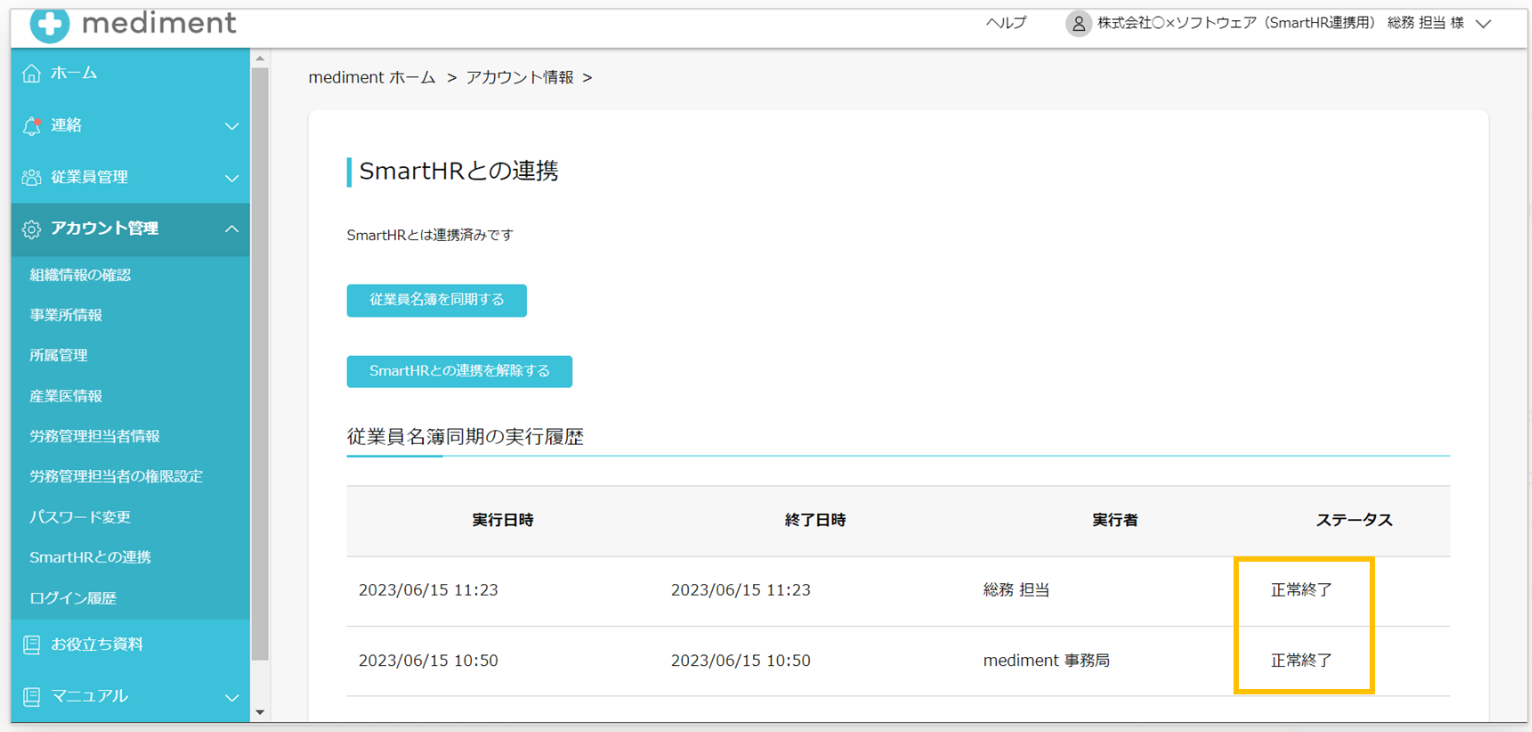
Task: Click end time 2023/06/15 10:50 in 終了日時 column
Action: pyautogui.click(x=741, y=660)
